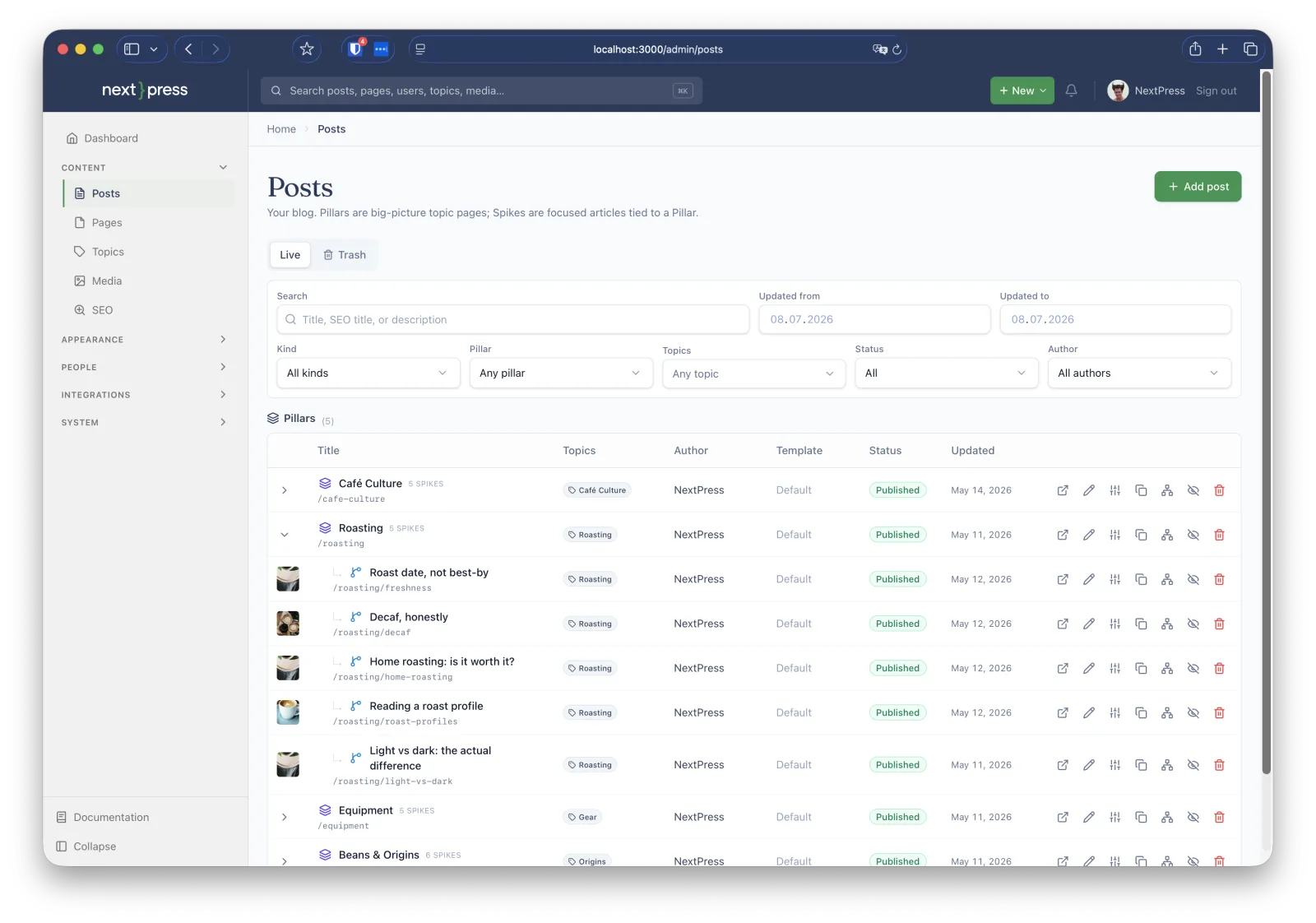Viewport: 1316px width, 923px height.
Task: Expand the Equipment pillar row
Action: pyautogui.click(x=285, y=817)
